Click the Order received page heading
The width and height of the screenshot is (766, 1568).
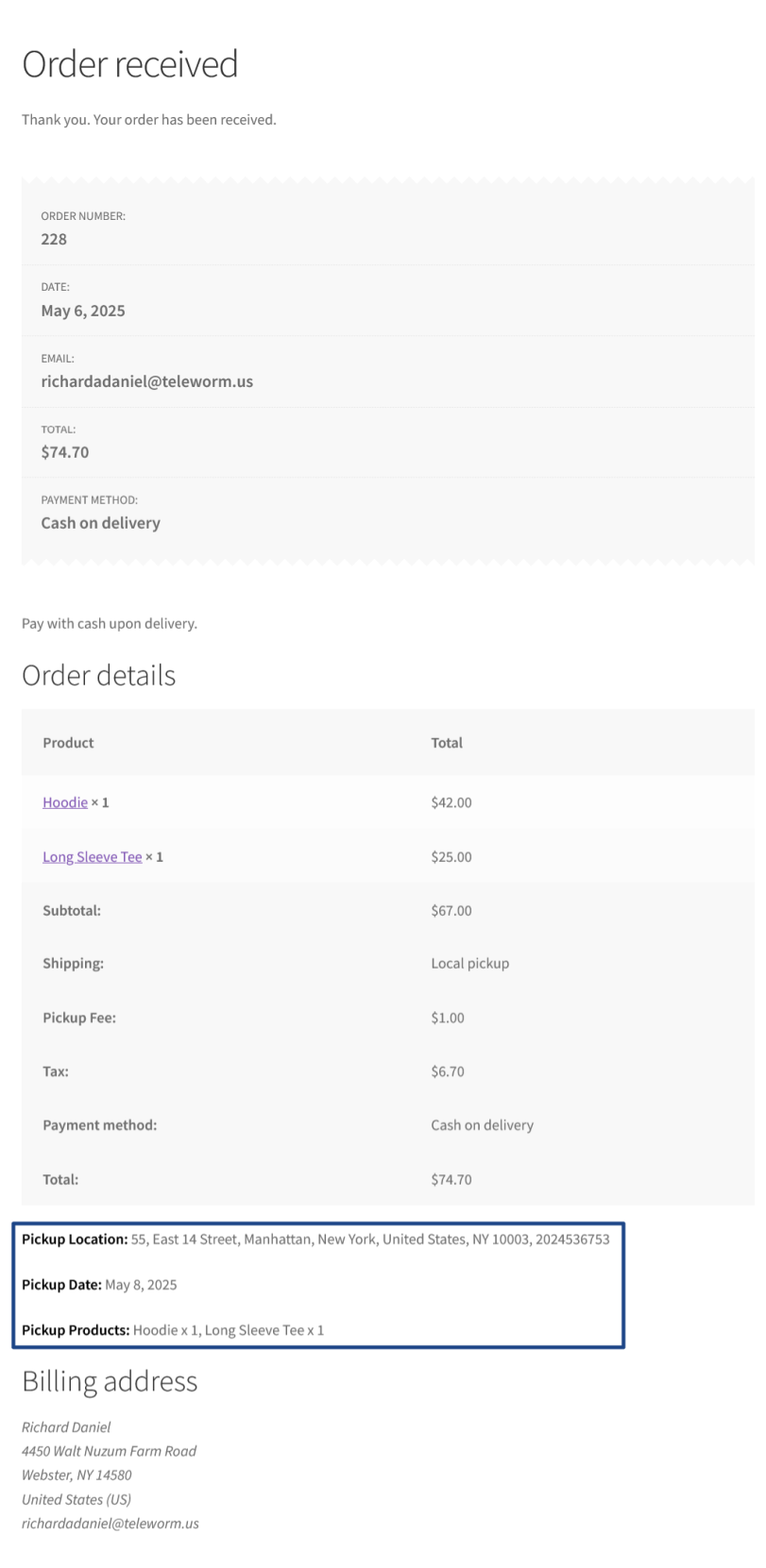point(130,64)
